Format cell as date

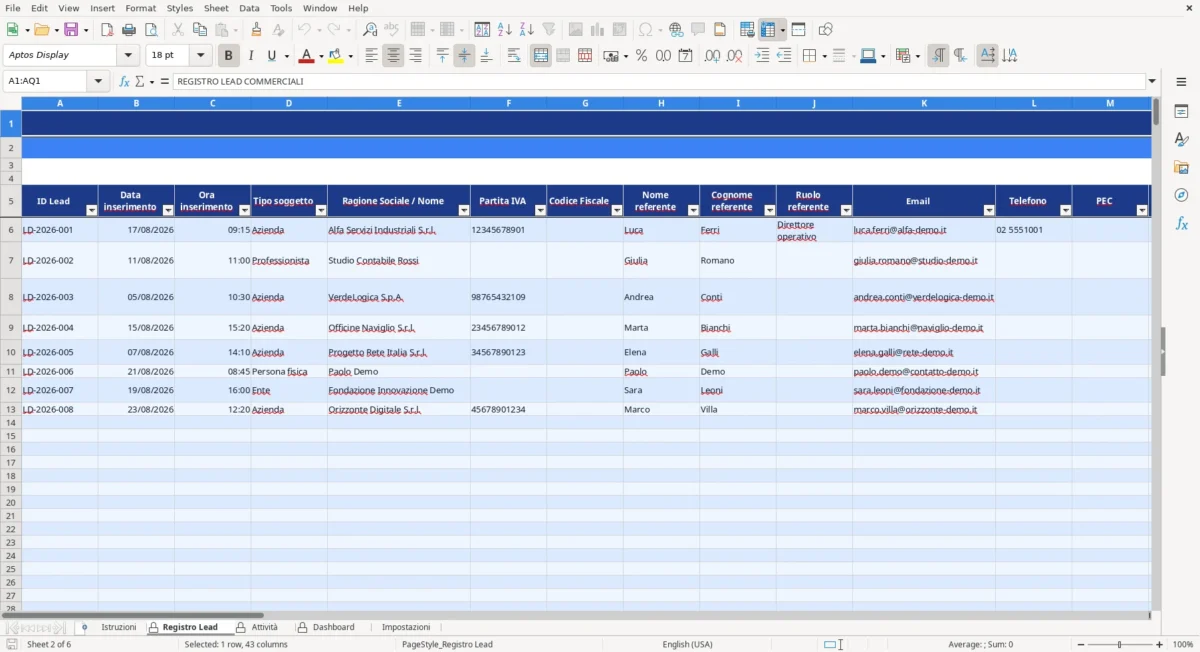coord(686,56)
